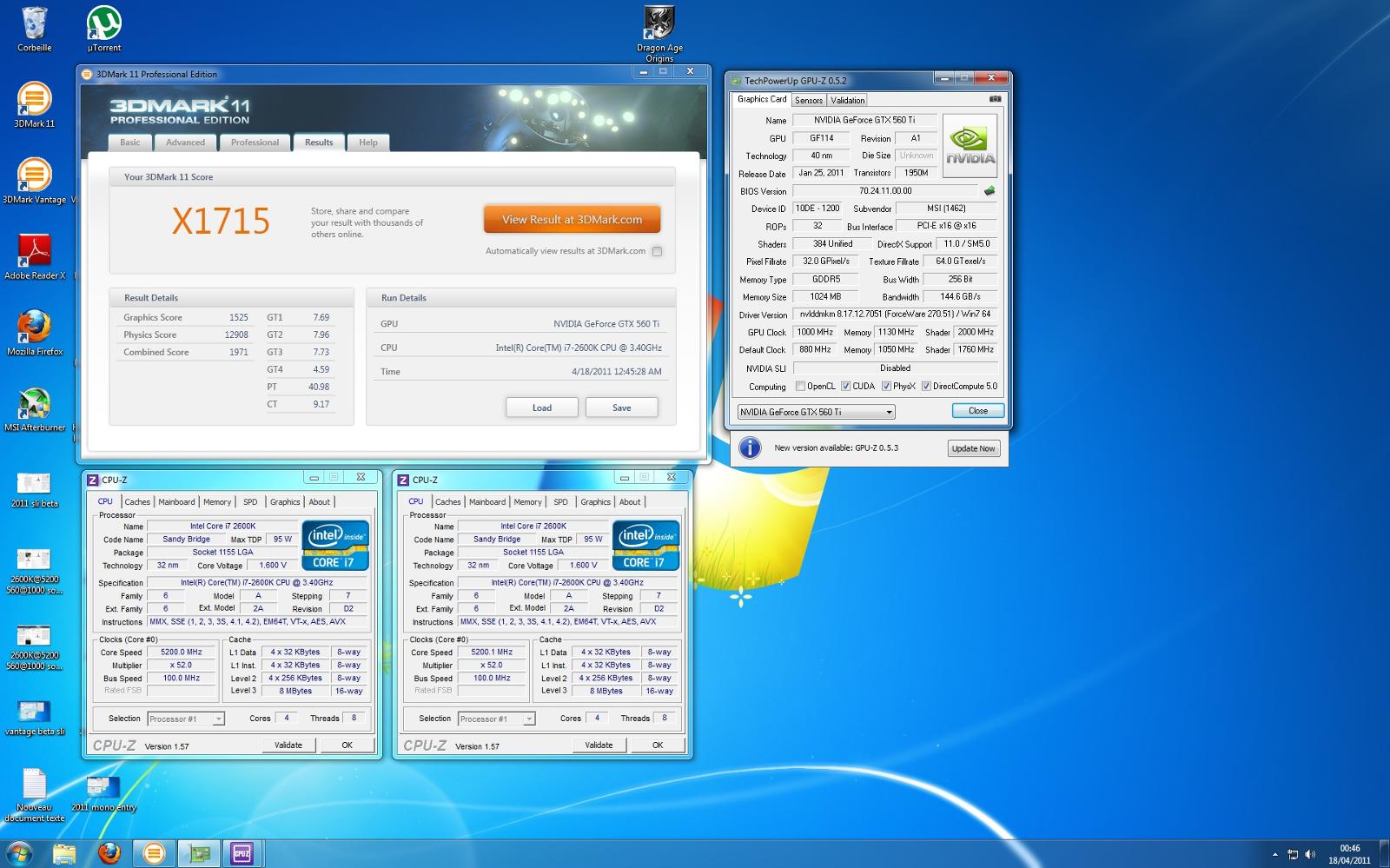The image size is (1390, 868).
Task: Click Validate in right CPU-Z window
Action: tap(599, 745)
